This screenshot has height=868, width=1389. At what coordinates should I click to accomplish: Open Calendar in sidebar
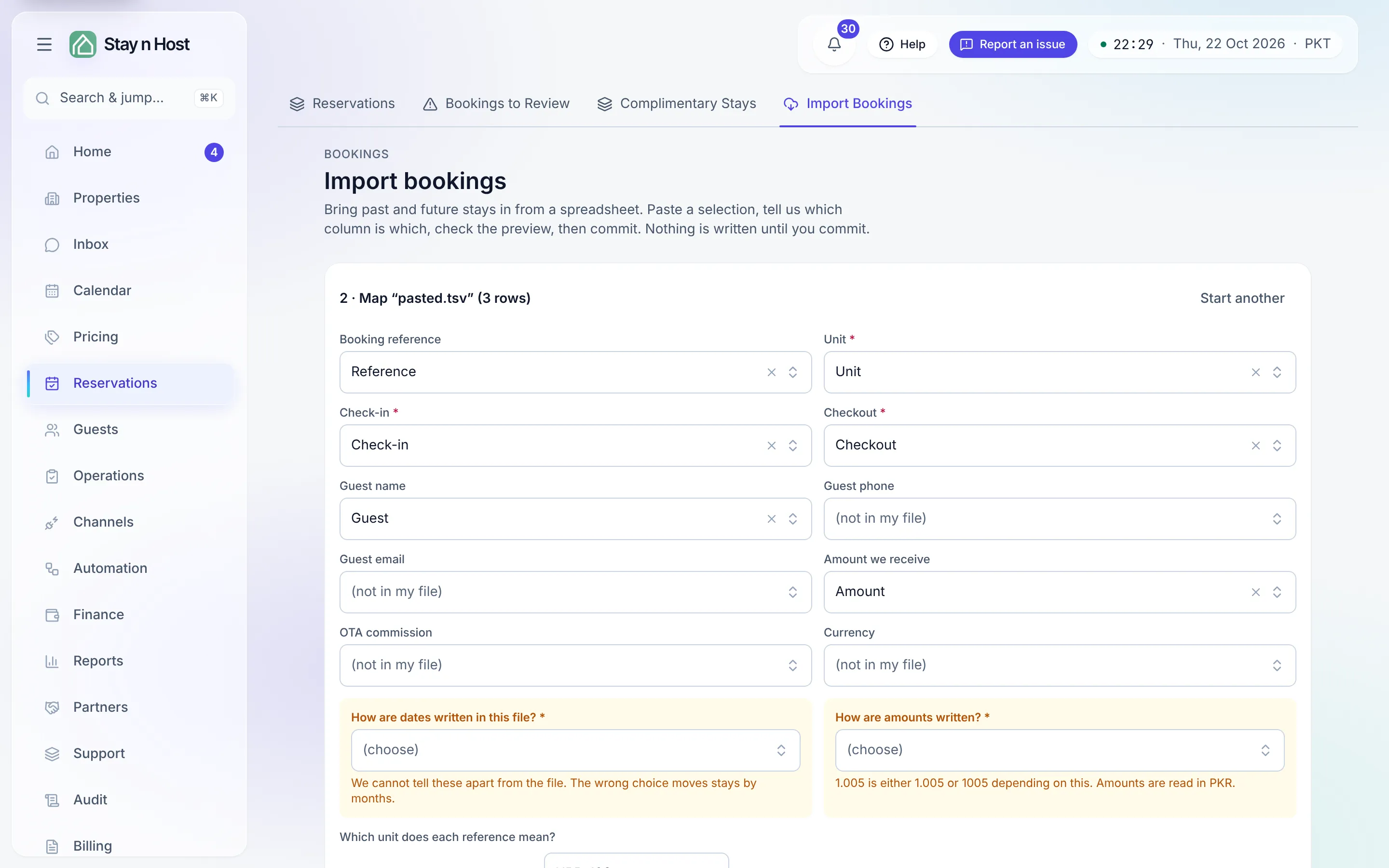point(130,291)
